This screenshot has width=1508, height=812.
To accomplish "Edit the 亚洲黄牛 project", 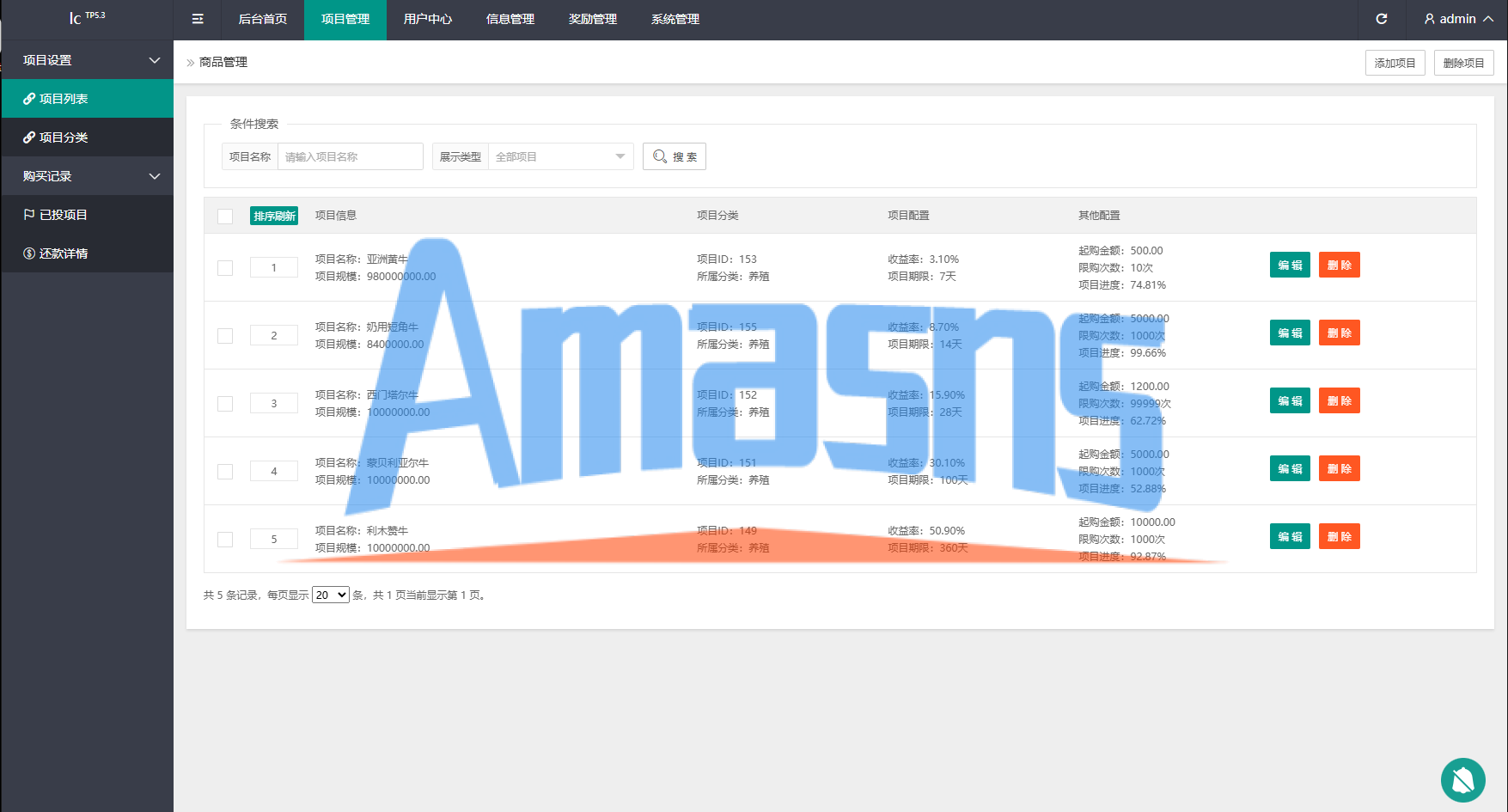I will point(1290,265).
